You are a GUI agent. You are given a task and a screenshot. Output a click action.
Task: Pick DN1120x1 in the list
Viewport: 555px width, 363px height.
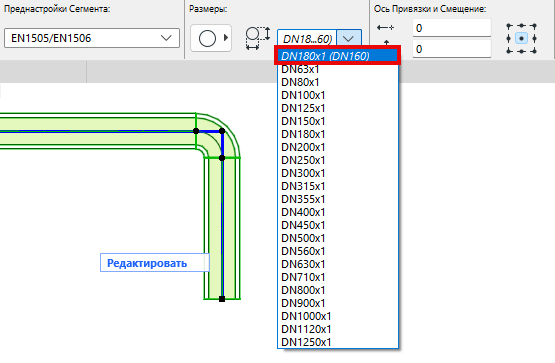(x=338, y=329)
